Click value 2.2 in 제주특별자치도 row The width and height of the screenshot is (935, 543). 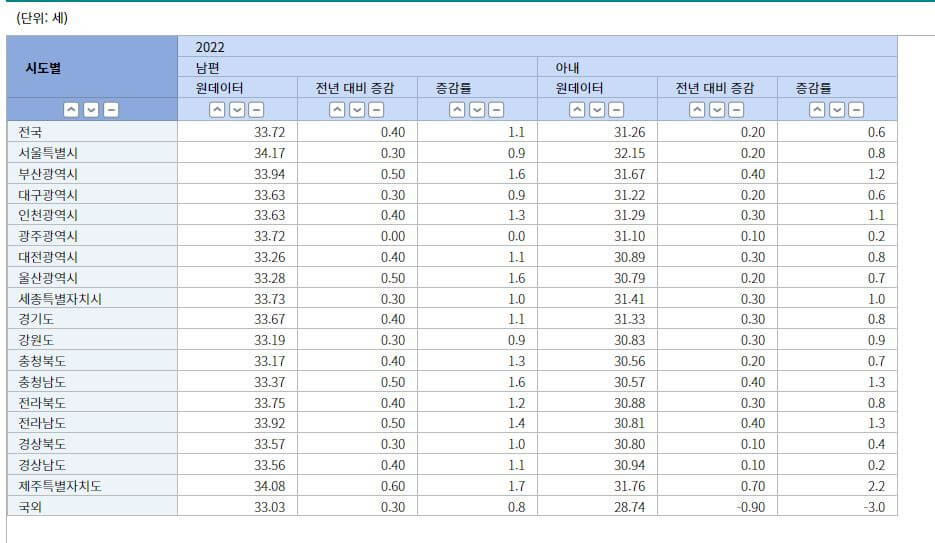coord(877,486)
